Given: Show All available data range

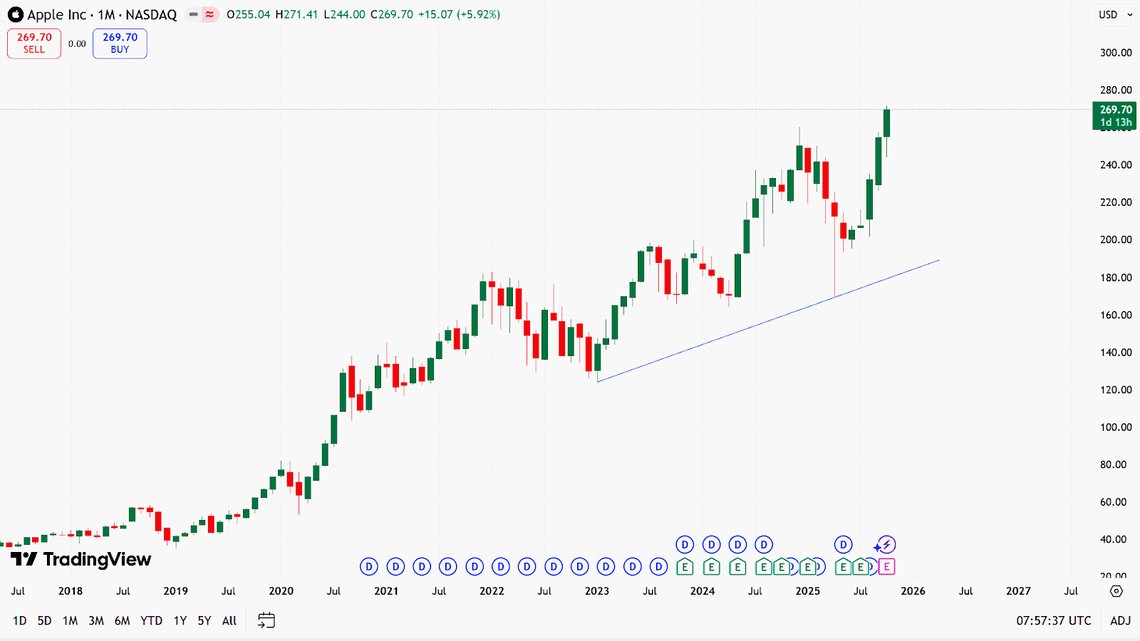Looking at the screenshot, I should coord(229,621).
